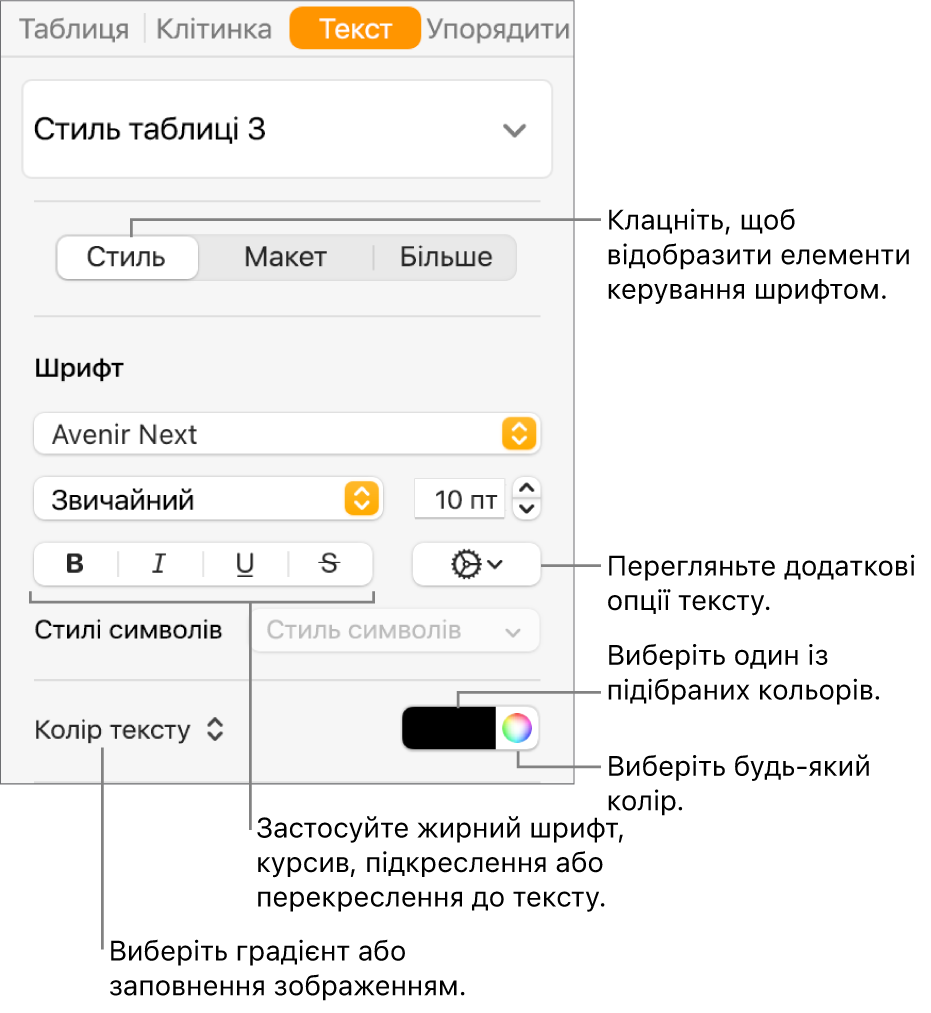This screenshot has width=931, height=1013.
Task: Open the Avenir Next font family popup
Action: [x=287, y=434]
